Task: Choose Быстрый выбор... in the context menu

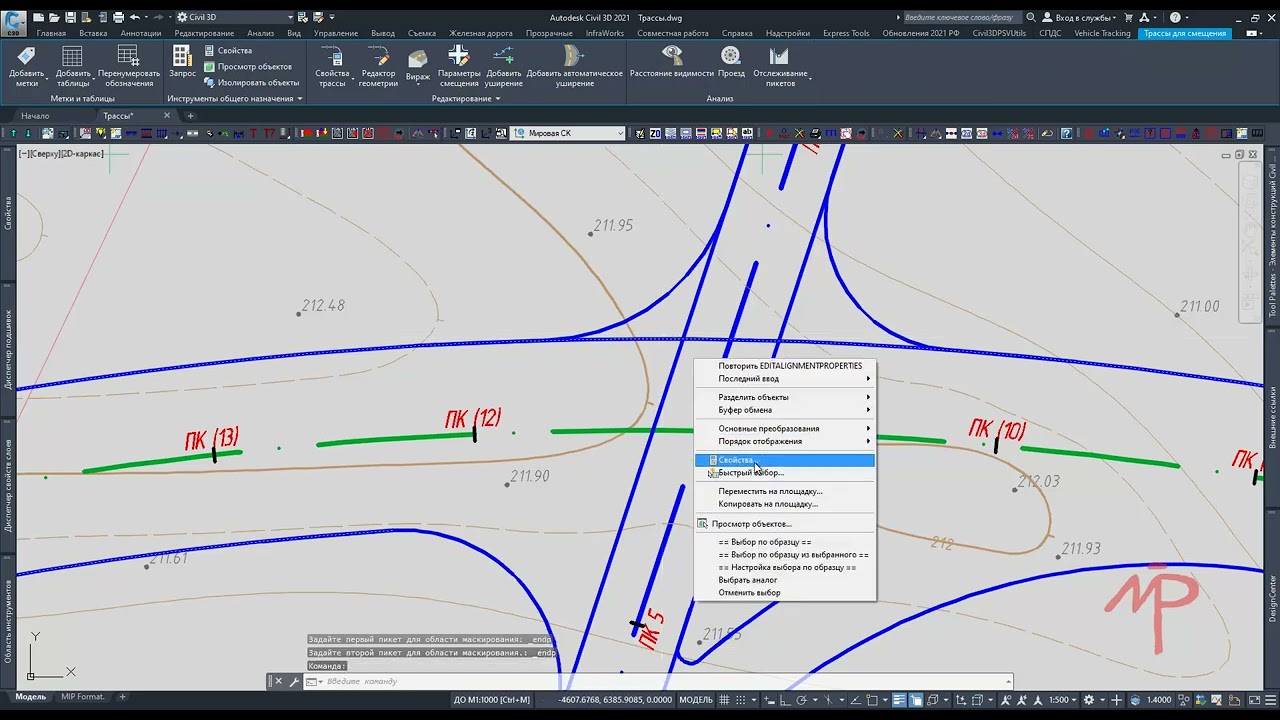Action: coord(785,473)
